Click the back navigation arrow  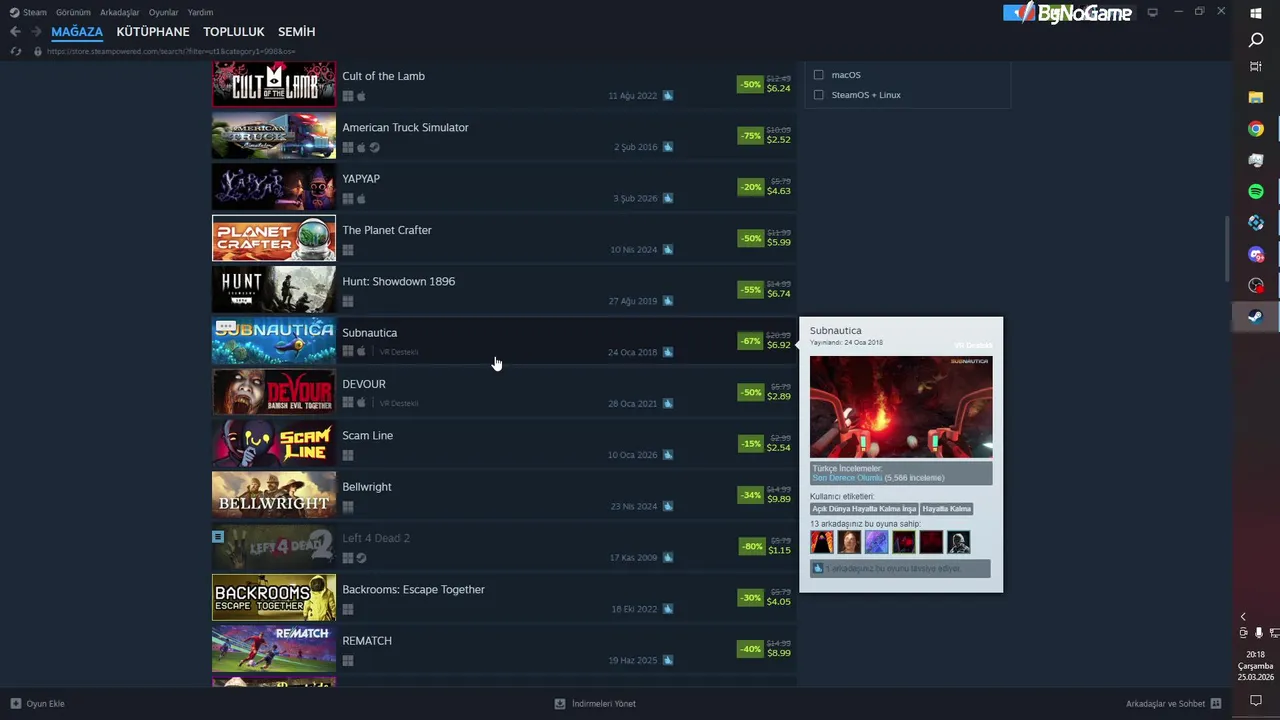[x=15, y=32]
